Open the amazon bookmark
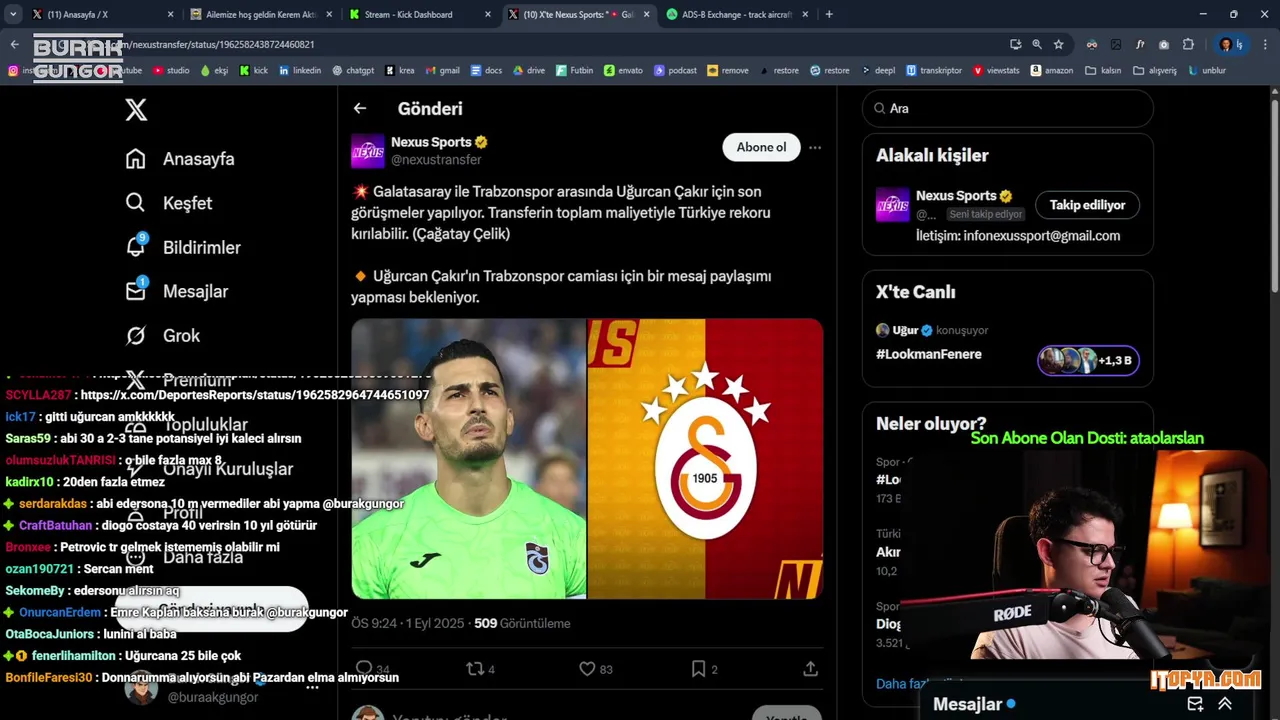This screenshot has width=1280, height=720. tap(1051, 71)
